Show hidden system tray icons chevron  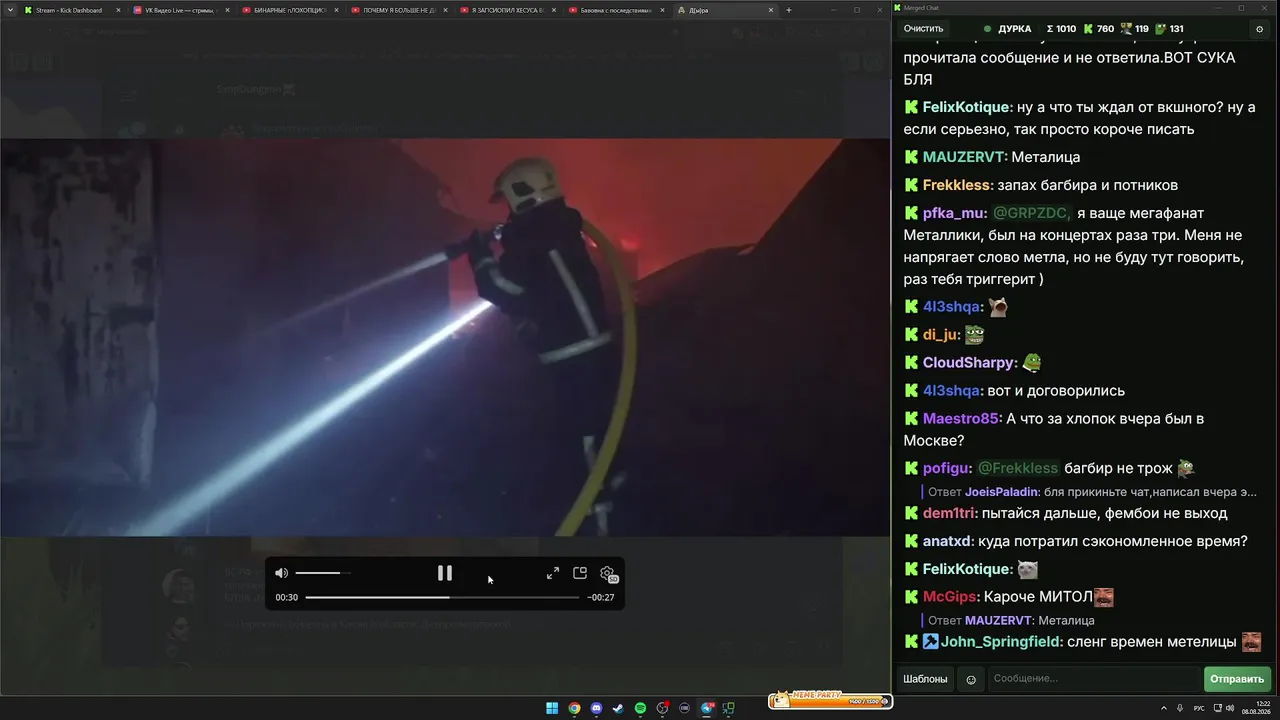(x=1164, y=708)
